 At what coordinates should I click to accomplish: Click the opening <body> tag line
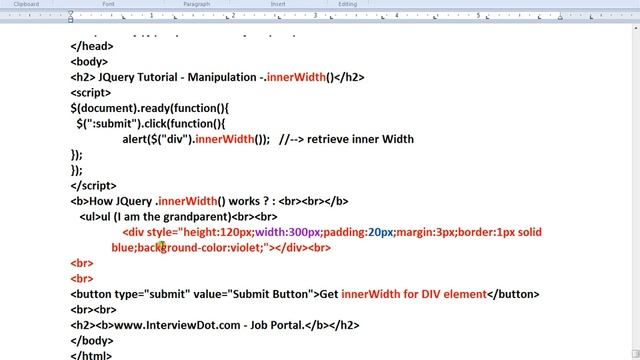[89, 62]
